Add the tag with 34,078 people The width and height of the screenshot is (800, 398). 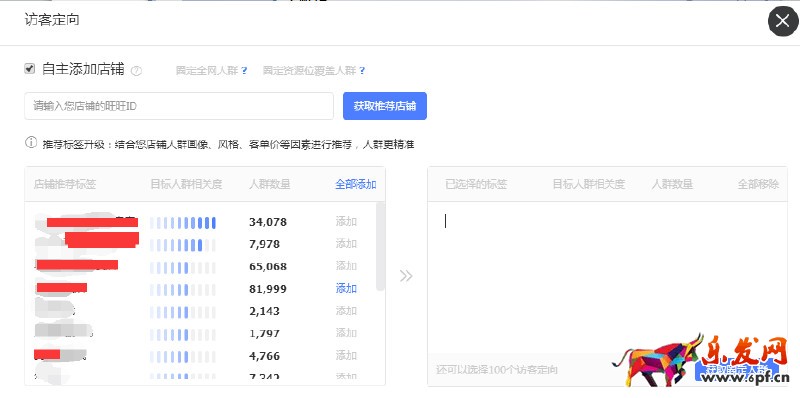tap(346, 221)
